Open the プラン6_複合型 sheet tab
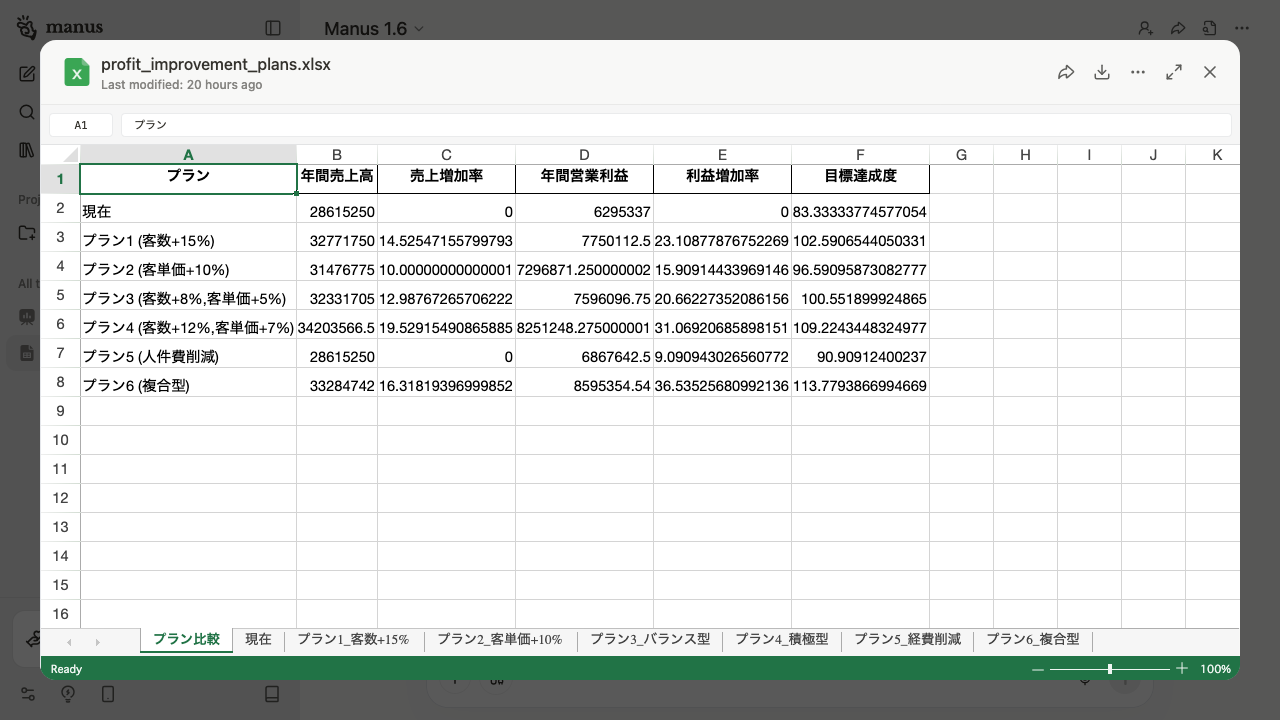 coord(1035,639)
